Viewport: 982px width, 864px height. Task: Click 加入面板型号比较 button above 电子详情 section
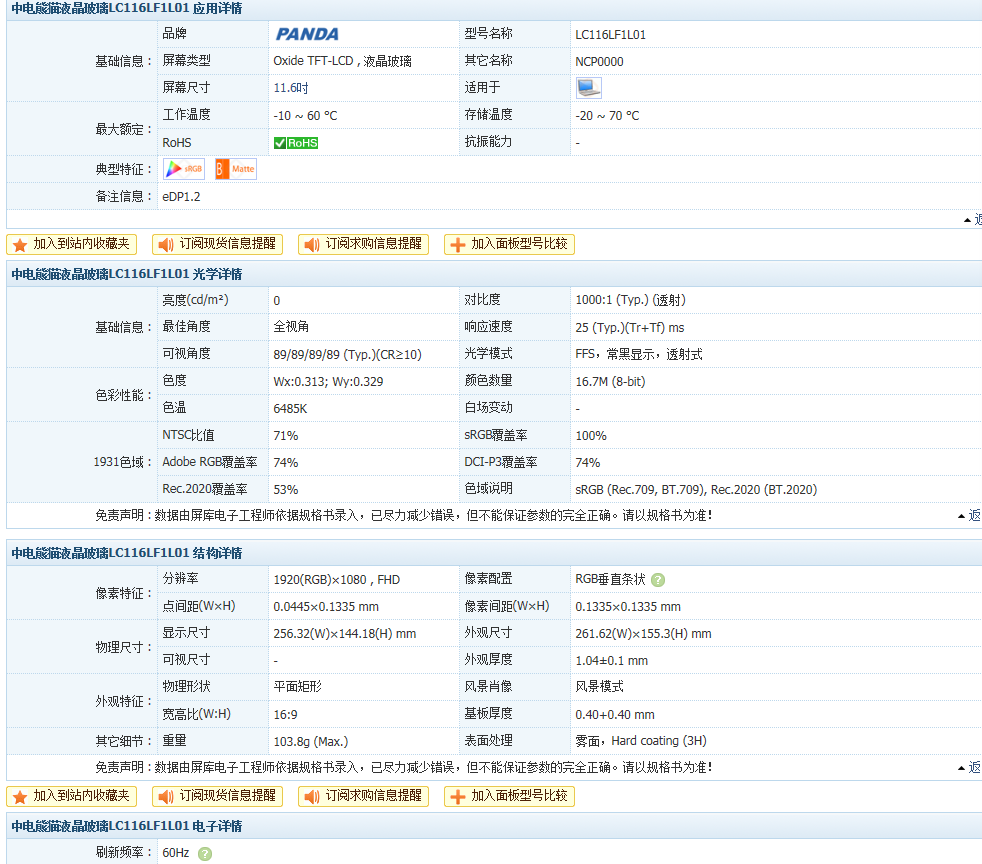click(509, 796)
